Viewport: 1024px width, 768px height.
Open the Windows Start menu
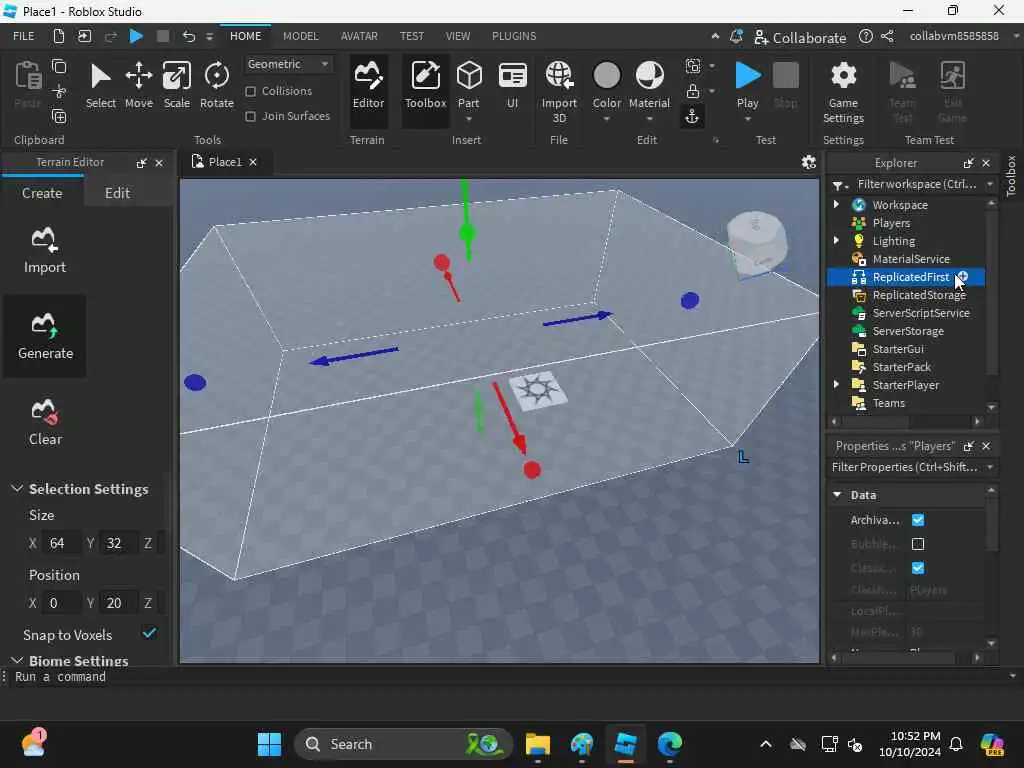click(269, 744)
